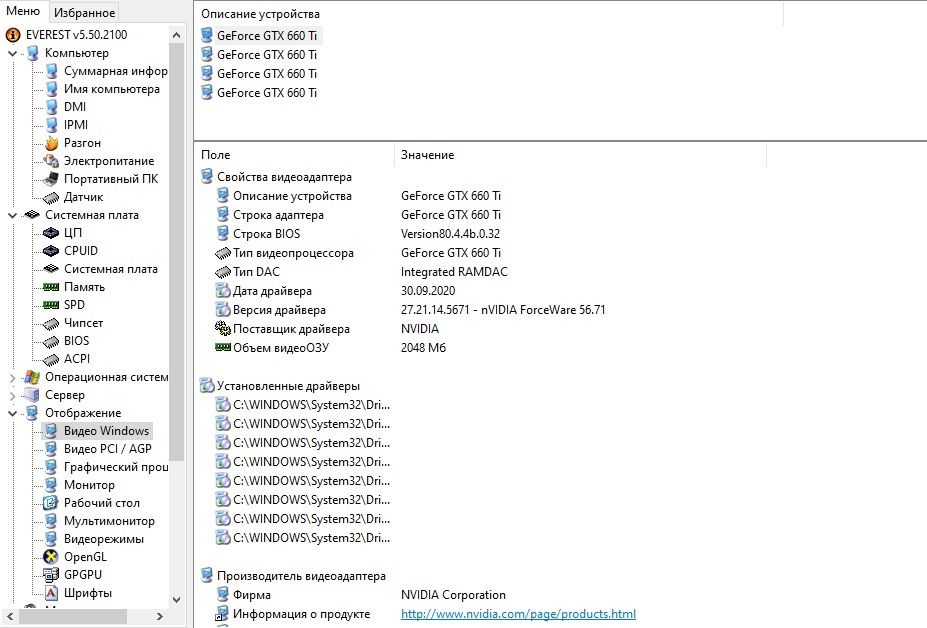
Task: Click the Чипсет chip icon
Action: 51,323
